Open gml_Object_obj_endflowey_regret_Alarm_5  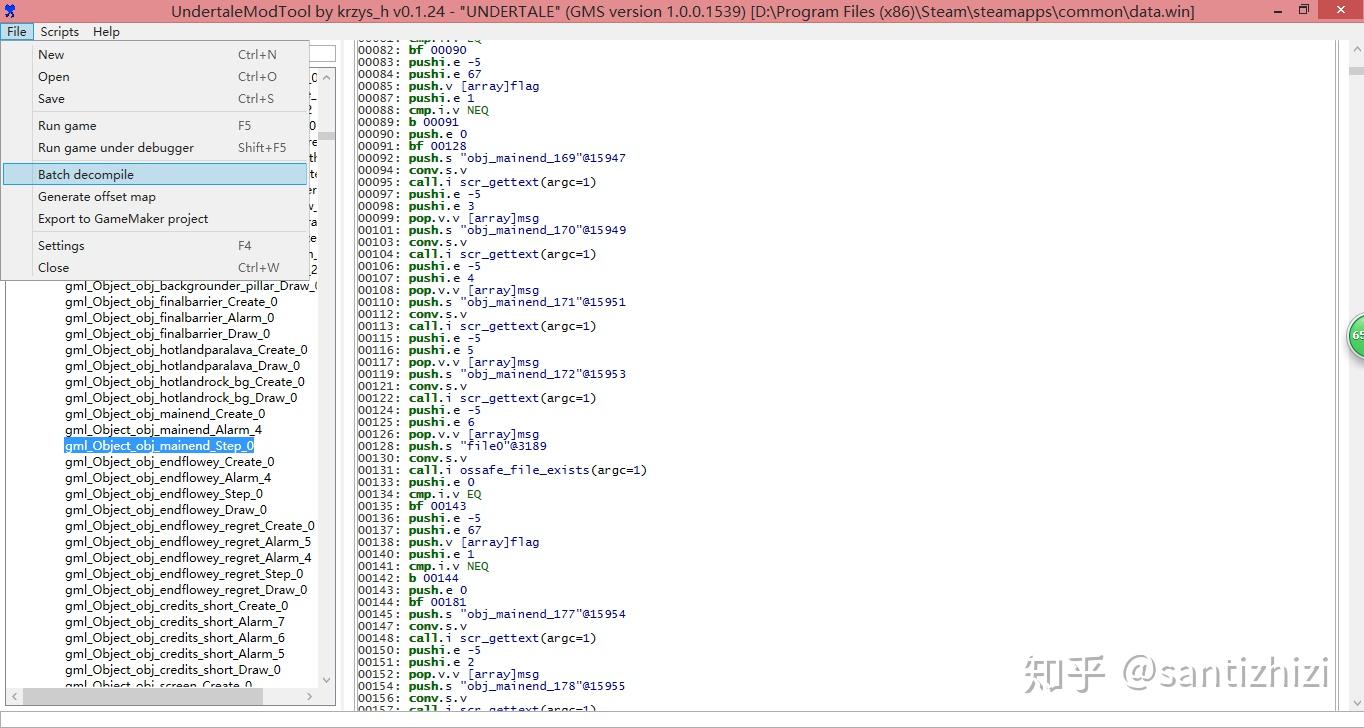(188, 542)
